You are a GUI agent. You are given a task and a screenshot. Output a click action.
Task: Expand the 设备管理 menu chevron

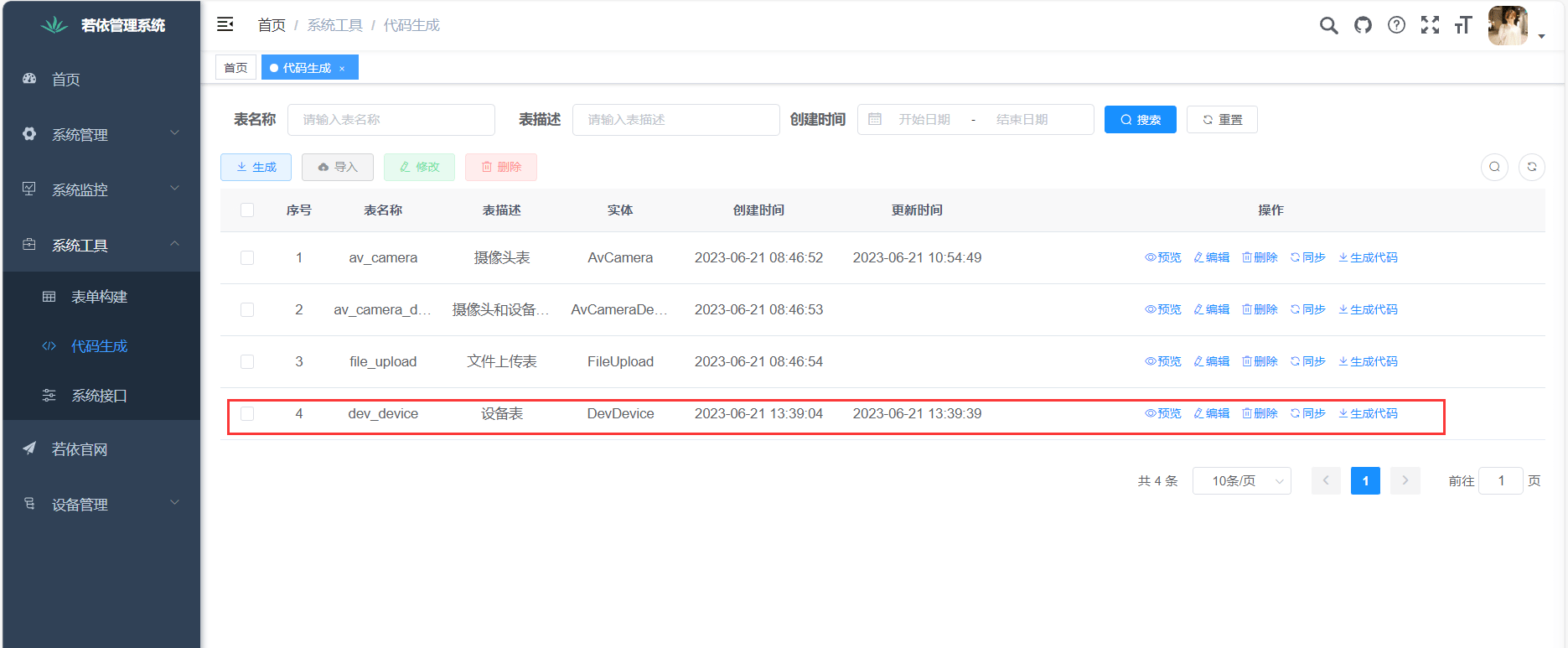(175, 502)
